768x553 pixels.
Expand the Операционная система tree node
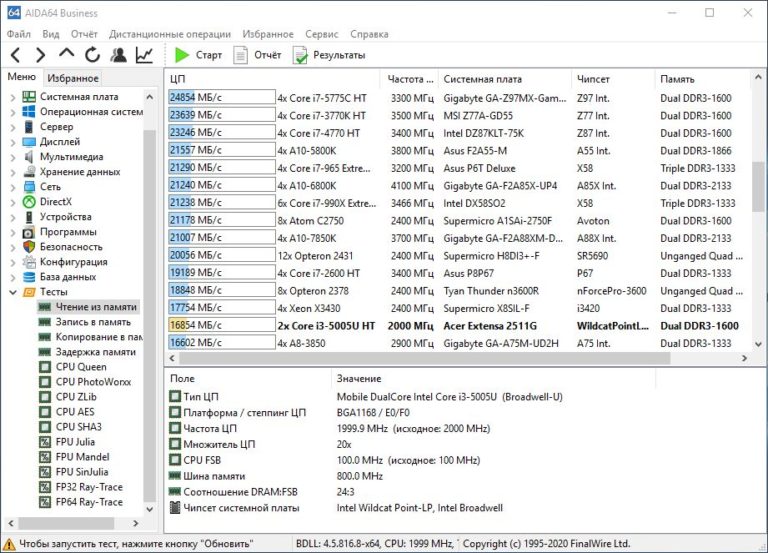[x=13, y=112]
